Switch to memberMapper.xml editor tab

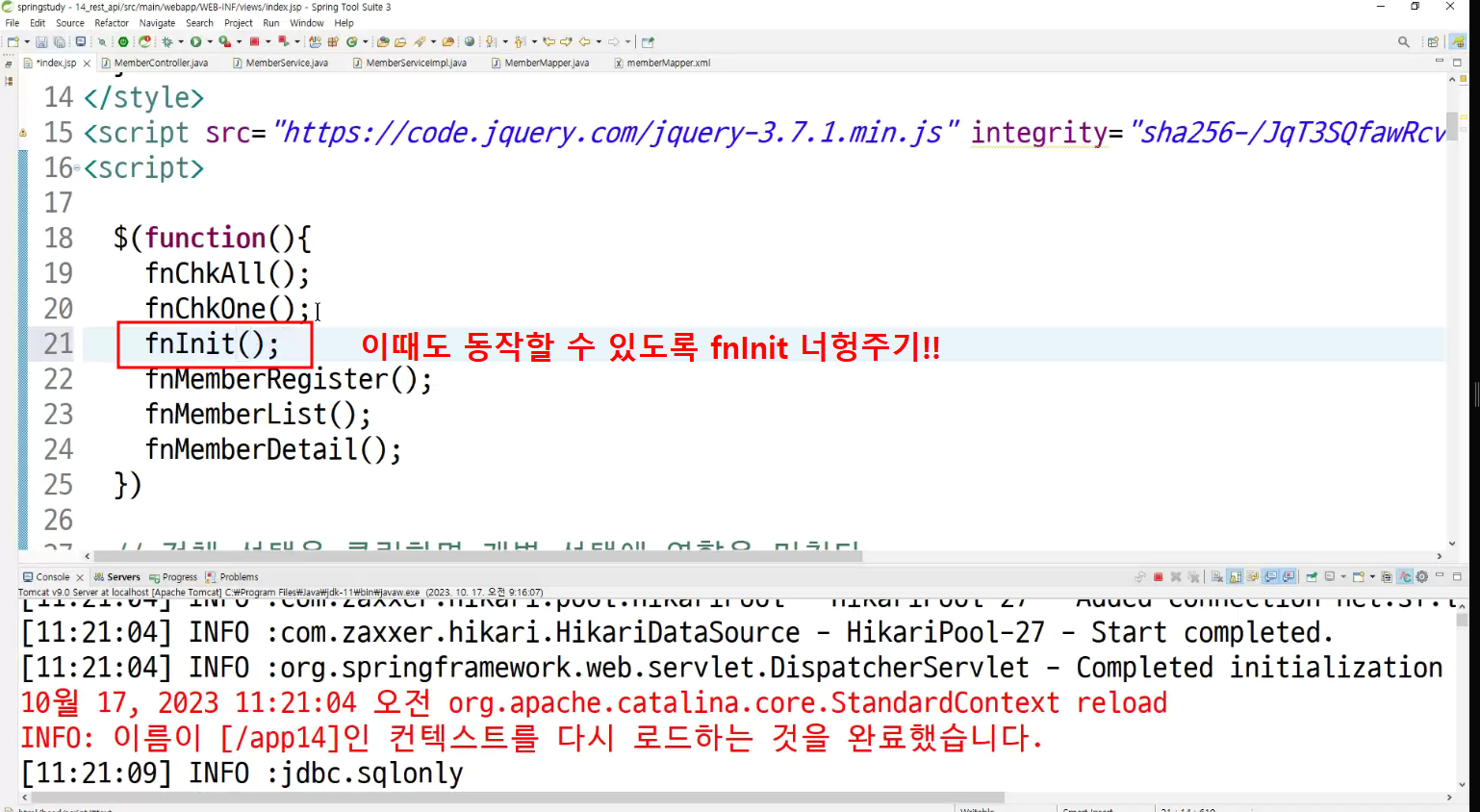(x=662, y=63)
